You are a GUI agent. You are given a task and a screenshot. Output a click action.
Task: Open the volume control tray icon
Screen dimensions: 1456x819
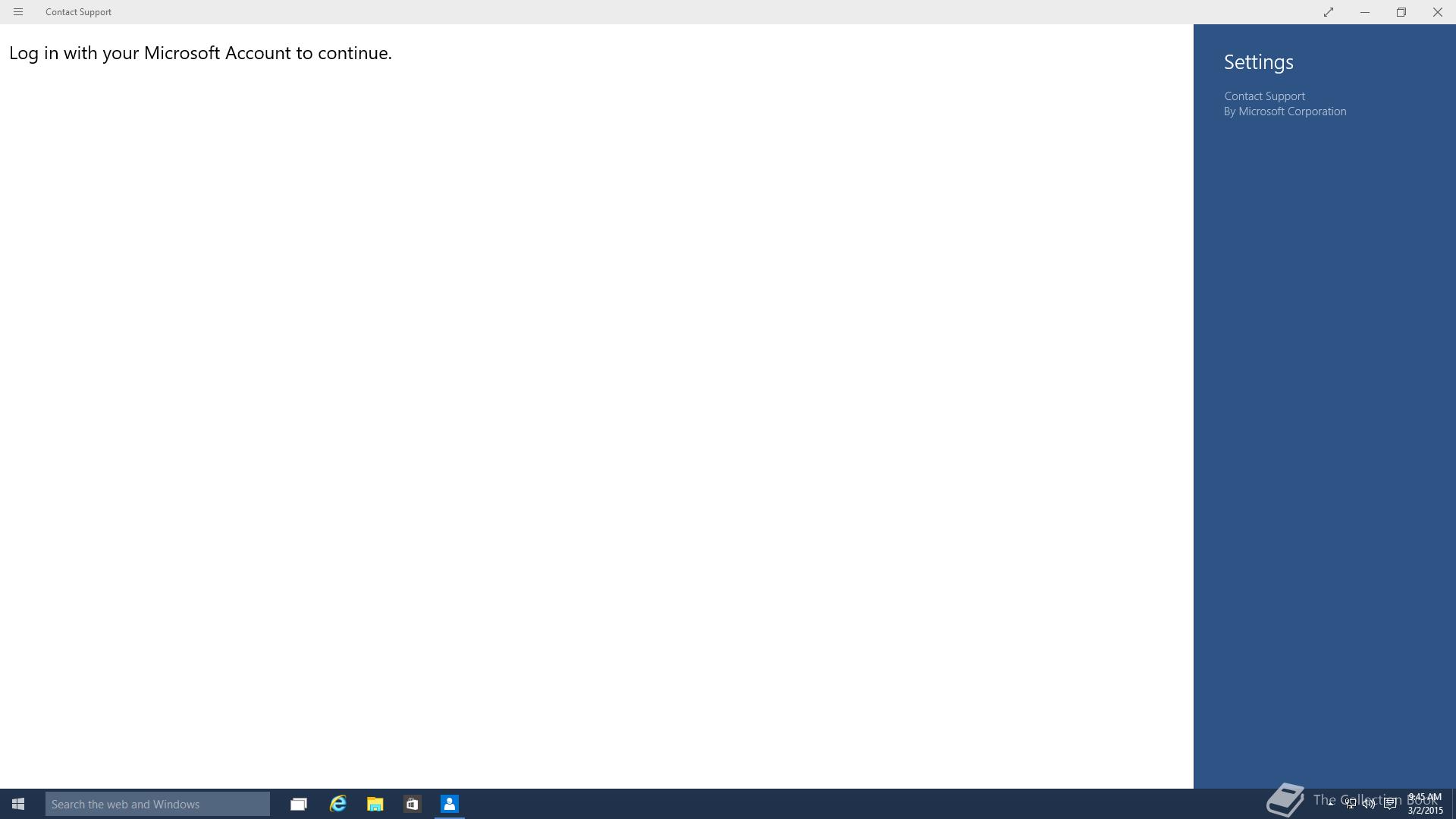[x=1370, y=804]
